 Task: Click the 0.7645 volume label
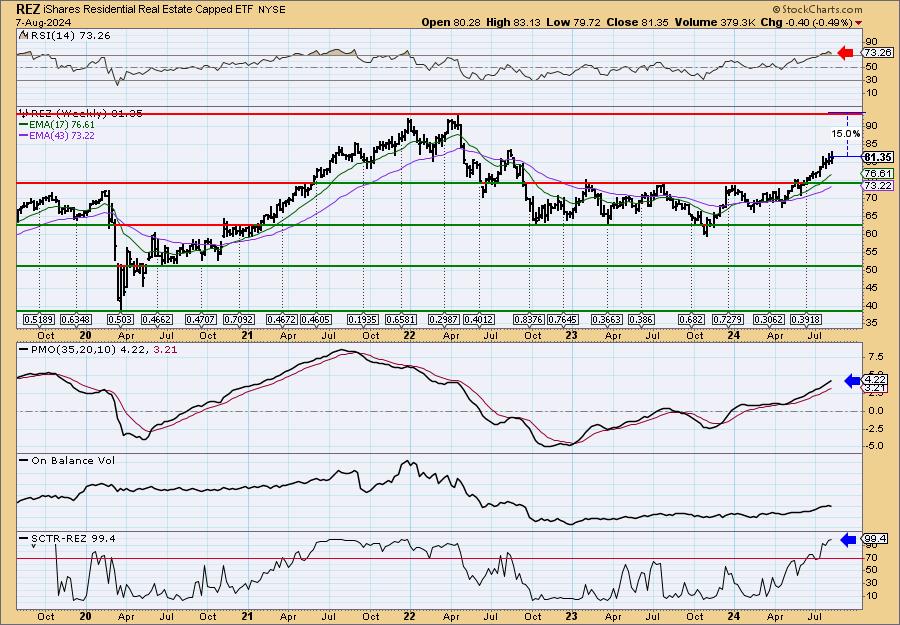[x=563, y=319]
